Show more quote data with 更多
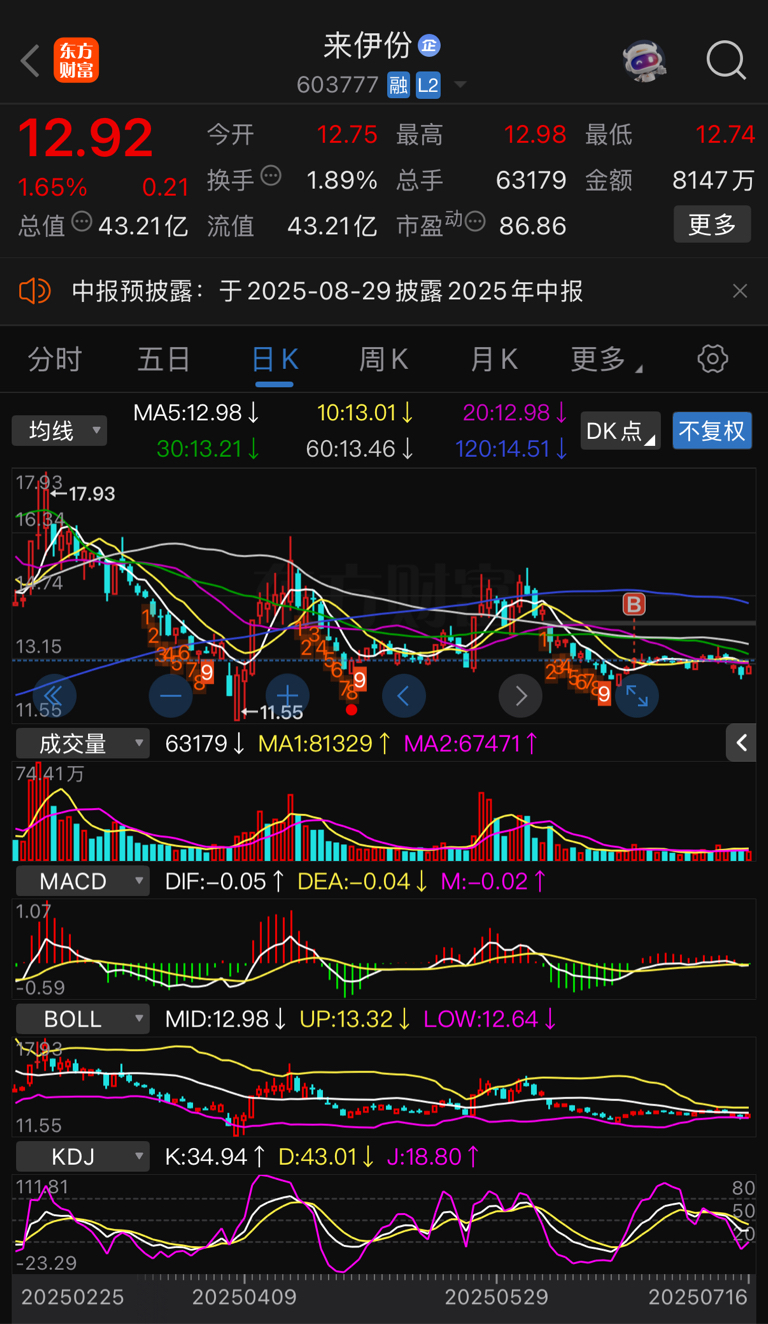This screenshot has width=768, height=1324. click(712, 224)
